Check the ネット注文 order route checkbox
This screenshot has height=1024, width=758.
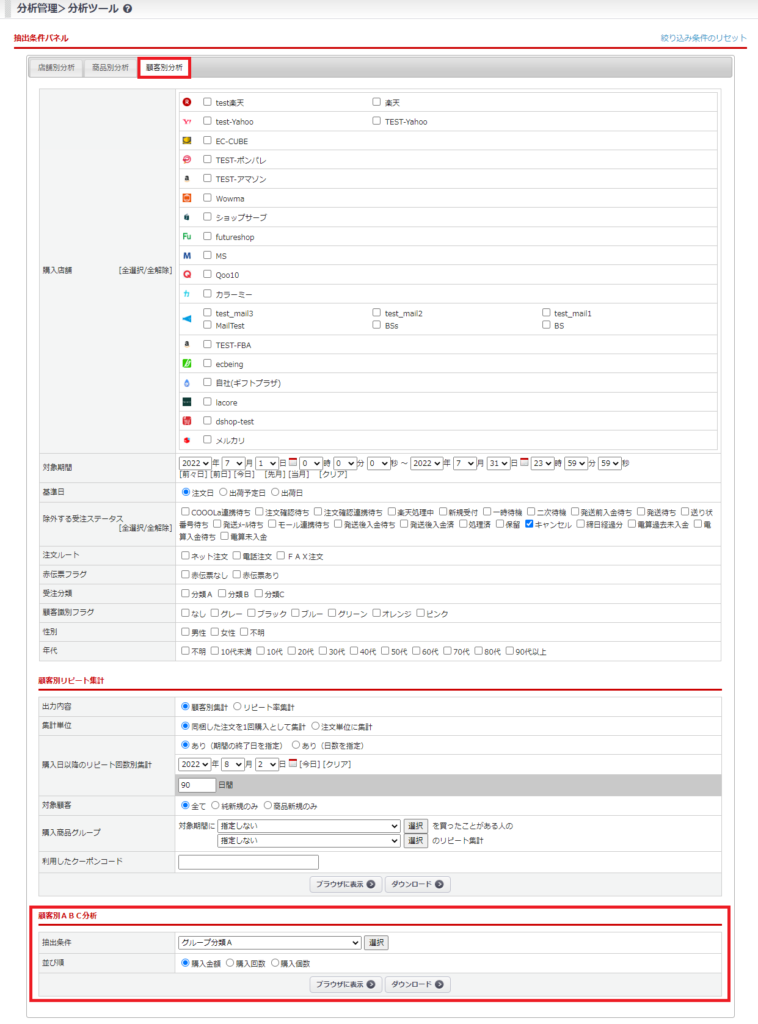[x=185, y=556]
